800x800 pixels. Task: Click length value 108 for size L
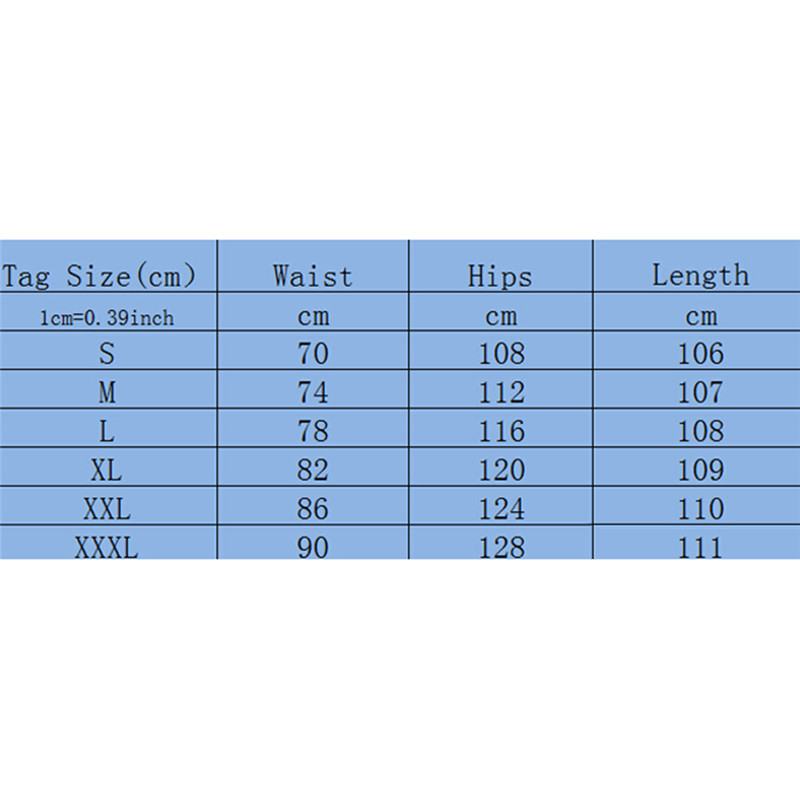[x=700, y=431]
